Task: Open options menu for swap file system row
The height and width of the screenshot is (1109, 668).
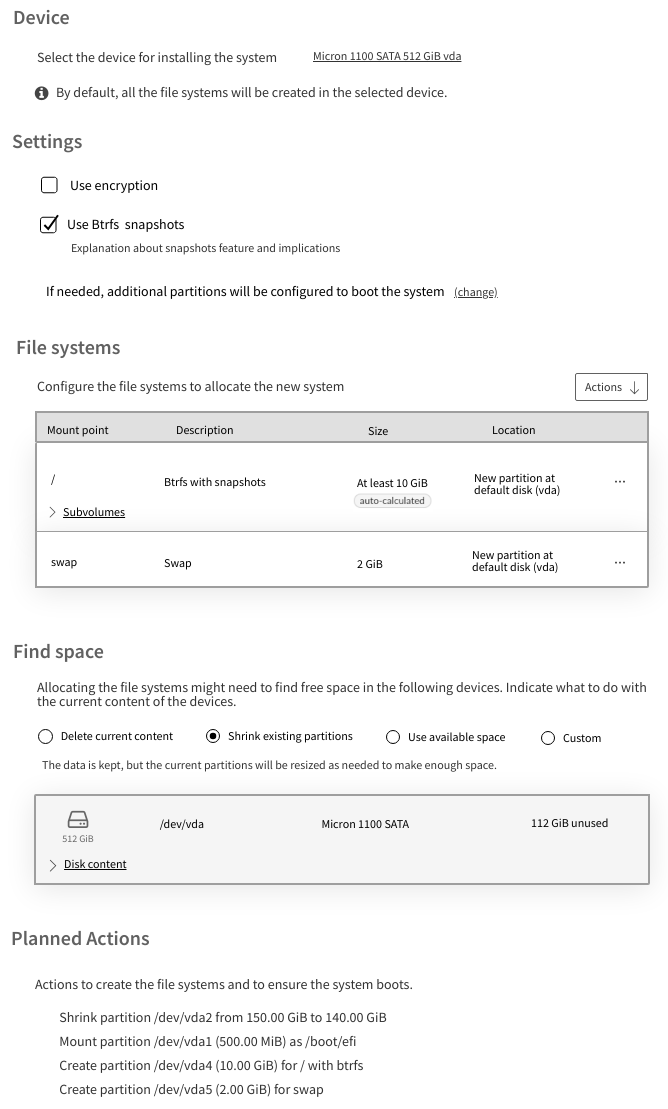Action: 620,563
